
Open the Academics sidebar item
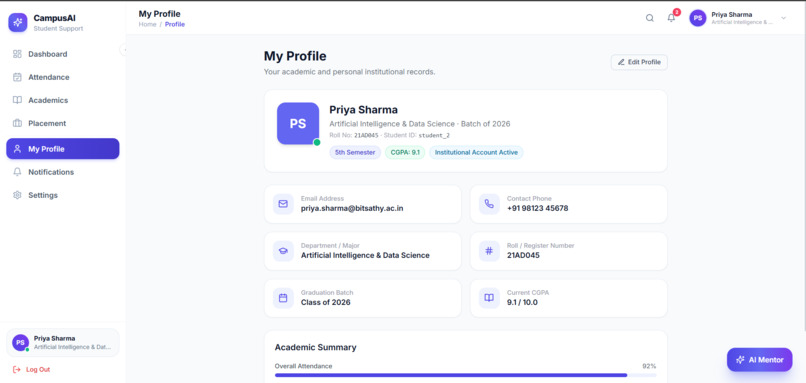[63, 100]
